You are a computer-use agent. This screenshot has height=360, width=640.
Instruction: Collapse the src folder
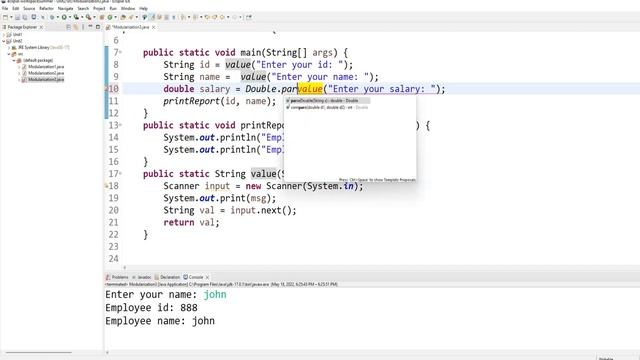coord(9,54)
